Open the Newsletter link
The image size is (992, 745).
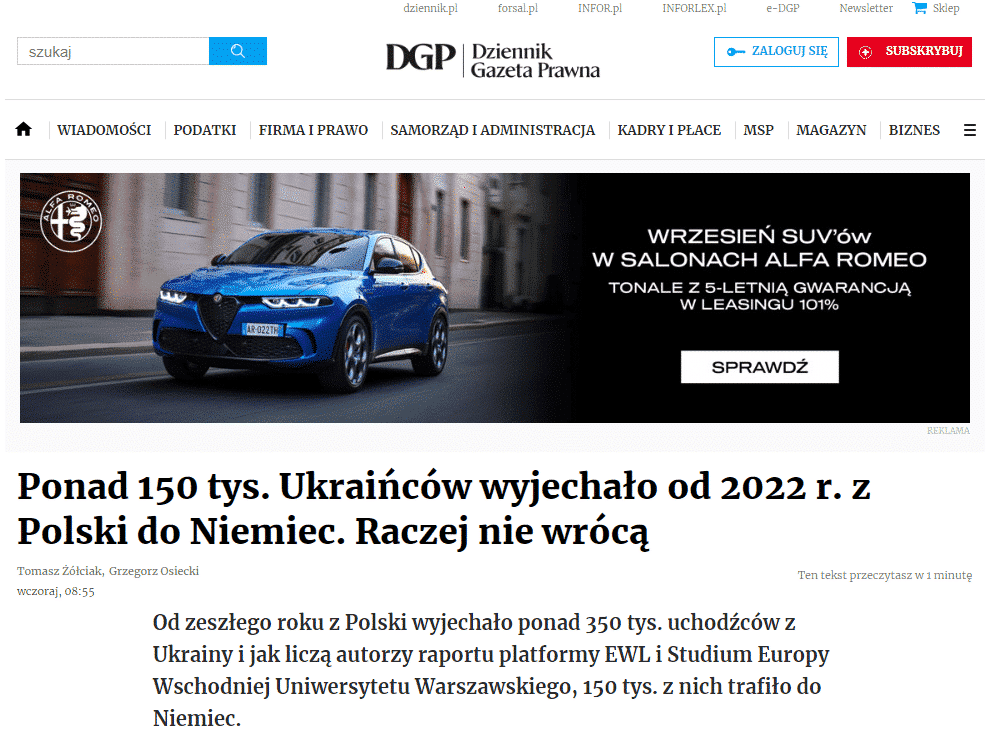(866, 8)
